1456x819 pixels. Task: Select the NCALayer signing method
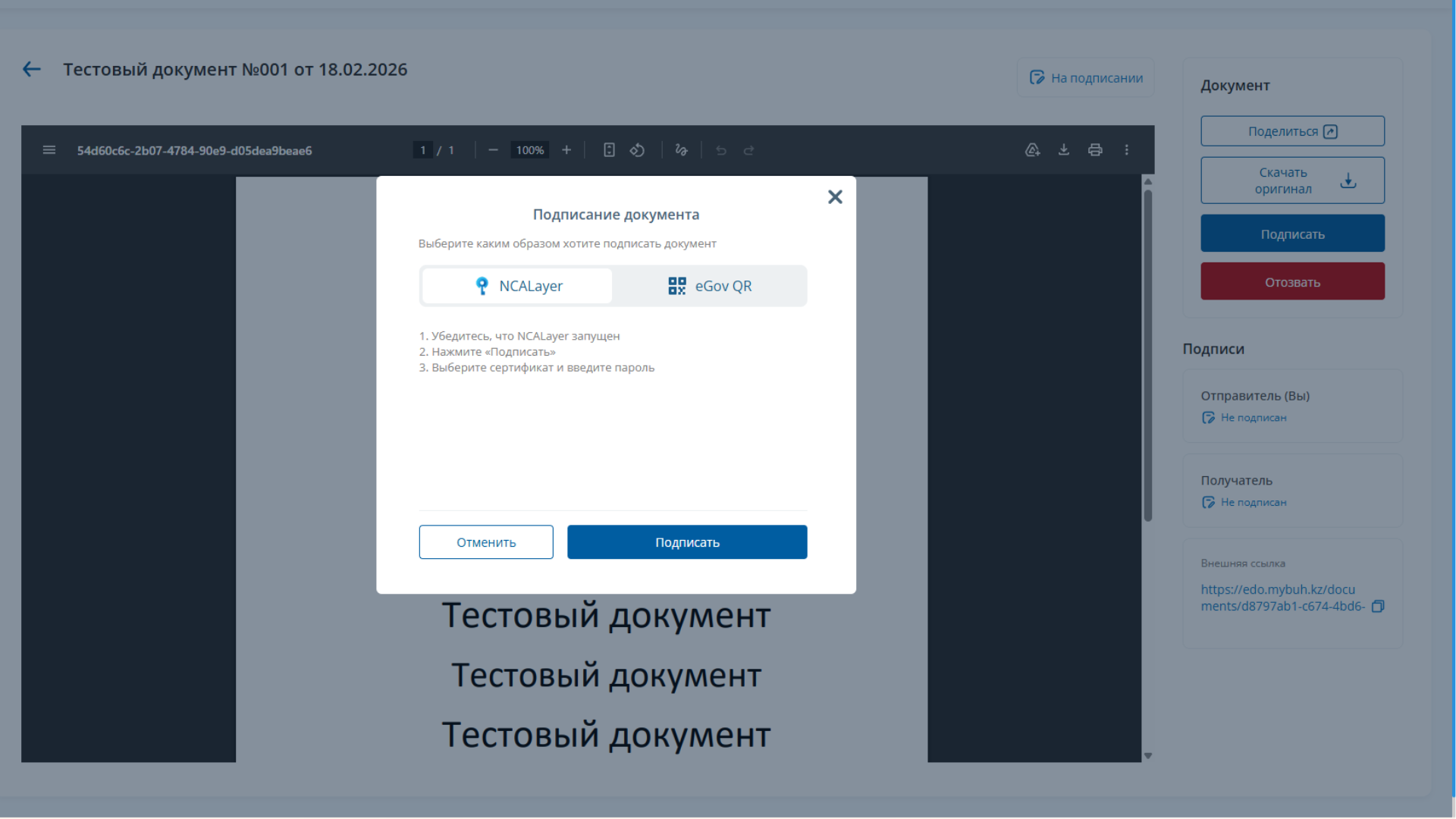(516, 286)
